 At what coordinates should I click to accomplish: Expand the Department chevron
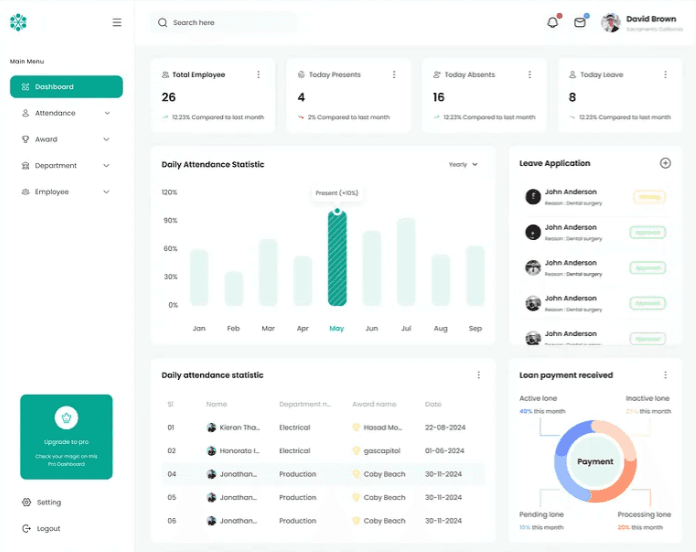pyautogui.click(x=107, y=166)
